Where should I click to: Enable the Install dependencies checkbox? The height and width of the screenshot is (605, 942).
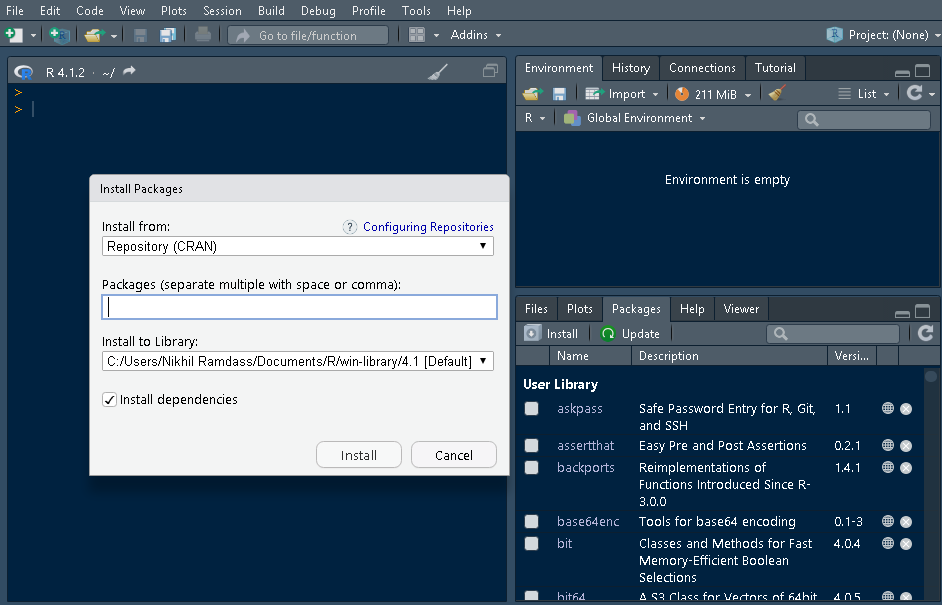pyautogui.click(x=108, y=399)
